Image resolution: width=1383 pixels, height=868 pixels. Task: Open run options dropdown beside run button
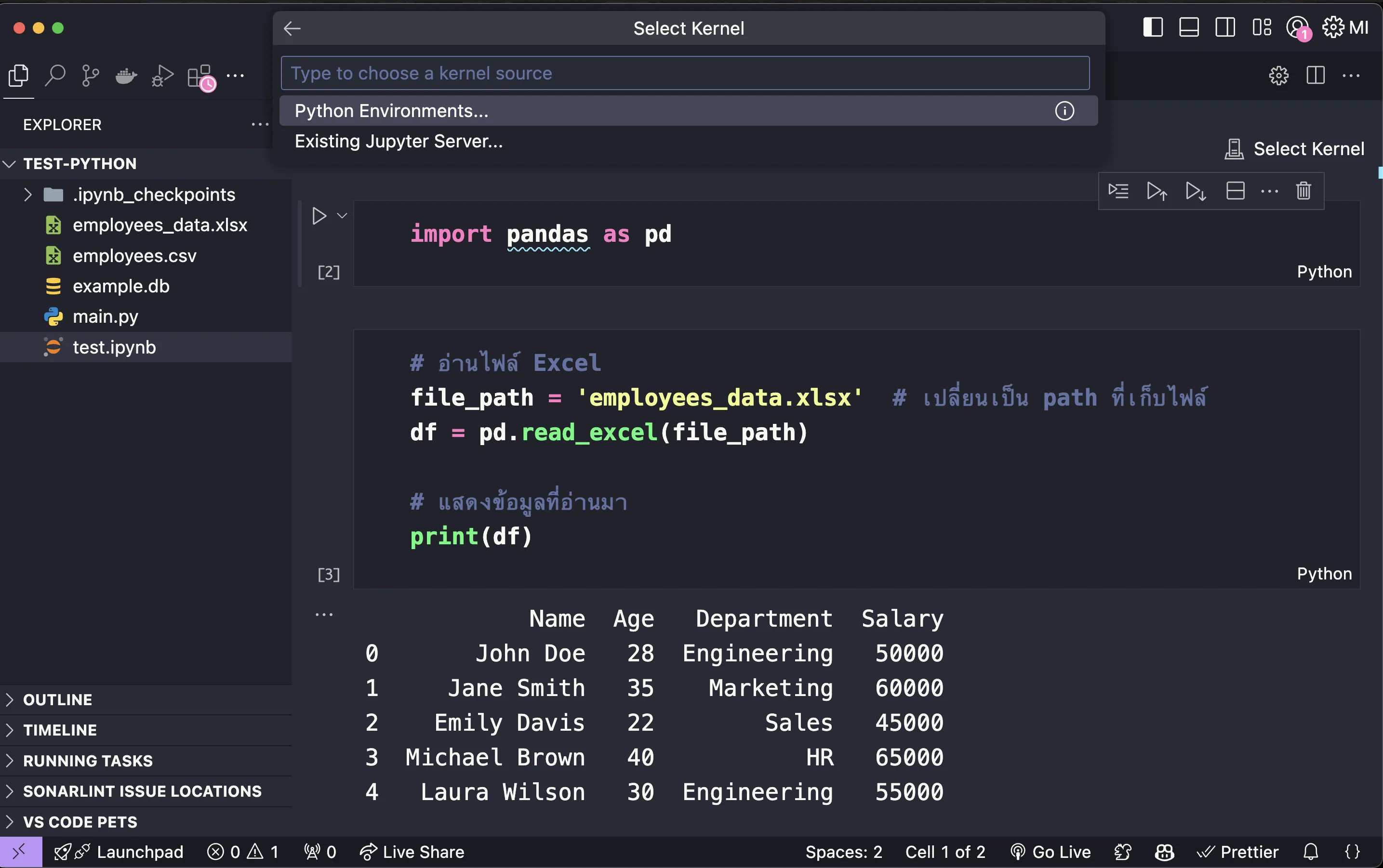coord(342,216)
